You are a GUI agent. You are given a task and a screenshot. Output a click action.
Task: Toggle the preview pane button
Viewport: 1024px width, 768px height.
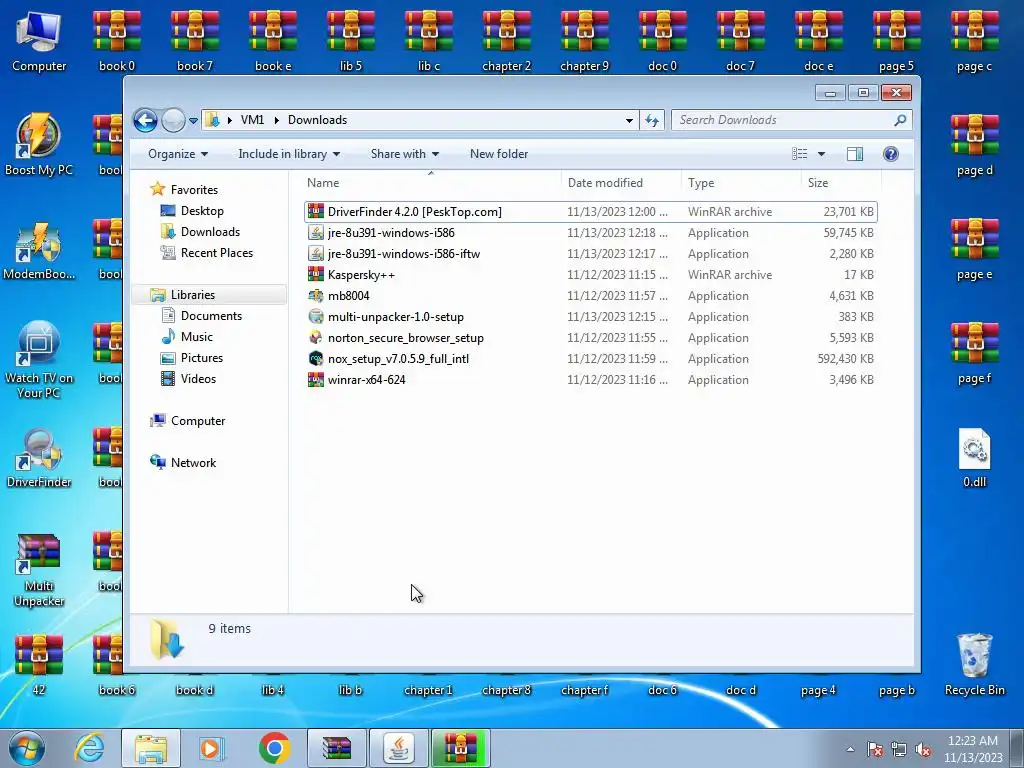point(854,154)
